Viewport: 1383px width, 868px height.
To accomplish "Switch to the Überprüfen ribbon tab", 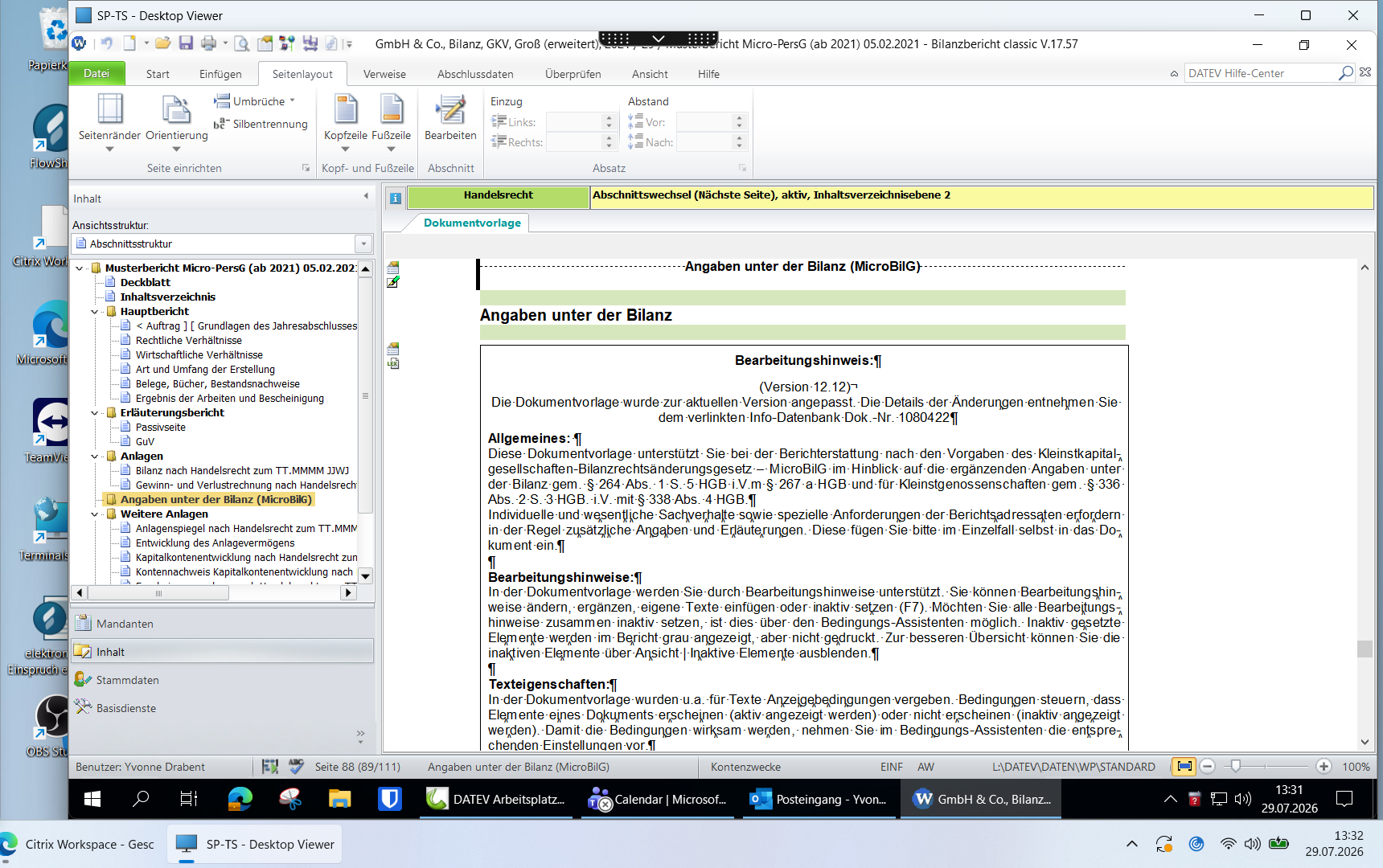I will pos(572,74).
